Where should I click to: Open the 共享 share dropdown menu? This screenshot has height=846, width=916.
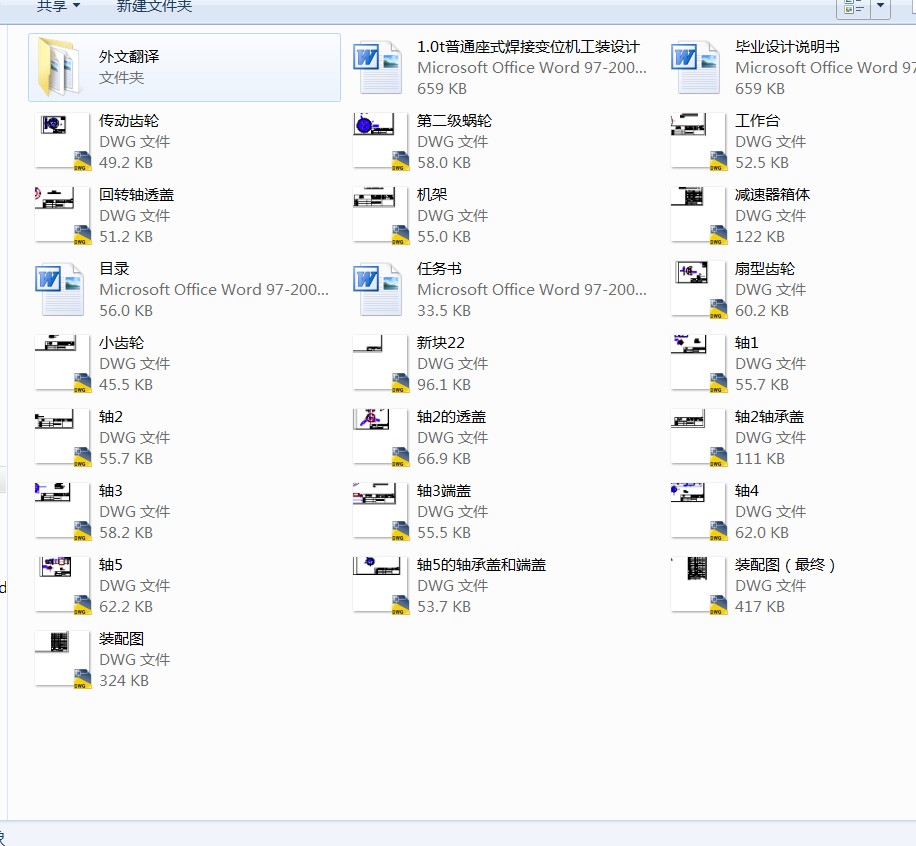(x=58, y=6)
